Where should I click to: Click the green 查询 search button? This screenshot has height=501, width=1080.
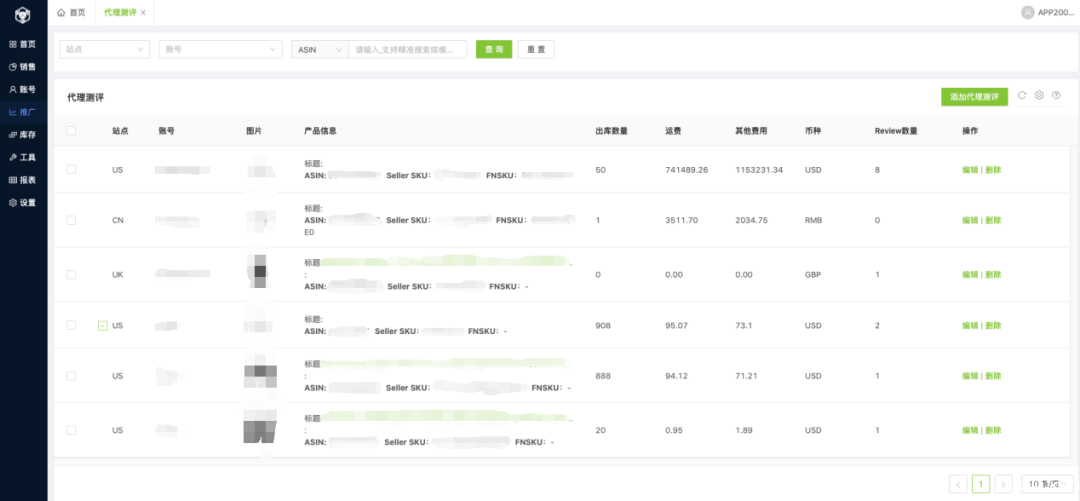click(x=493, y=49)
